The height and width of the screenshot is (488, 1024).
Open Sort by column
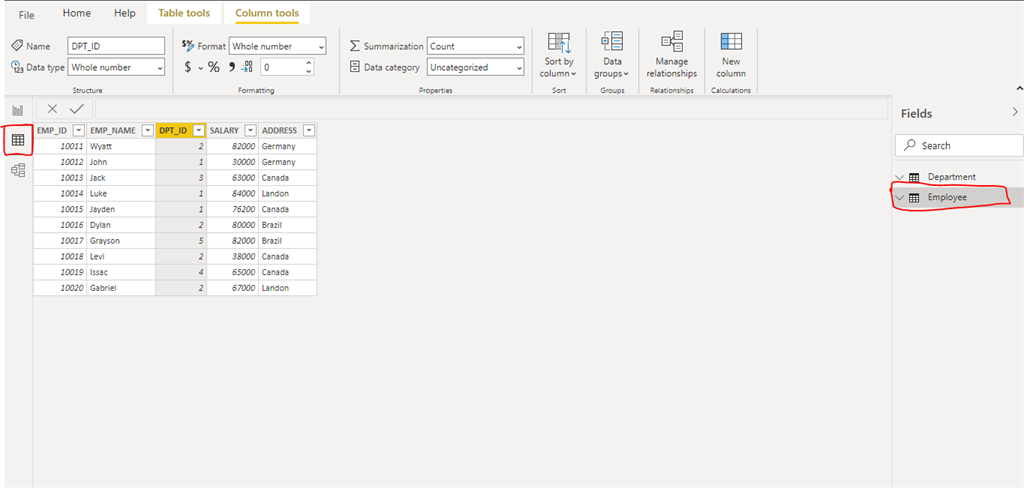tap(558, 55)
